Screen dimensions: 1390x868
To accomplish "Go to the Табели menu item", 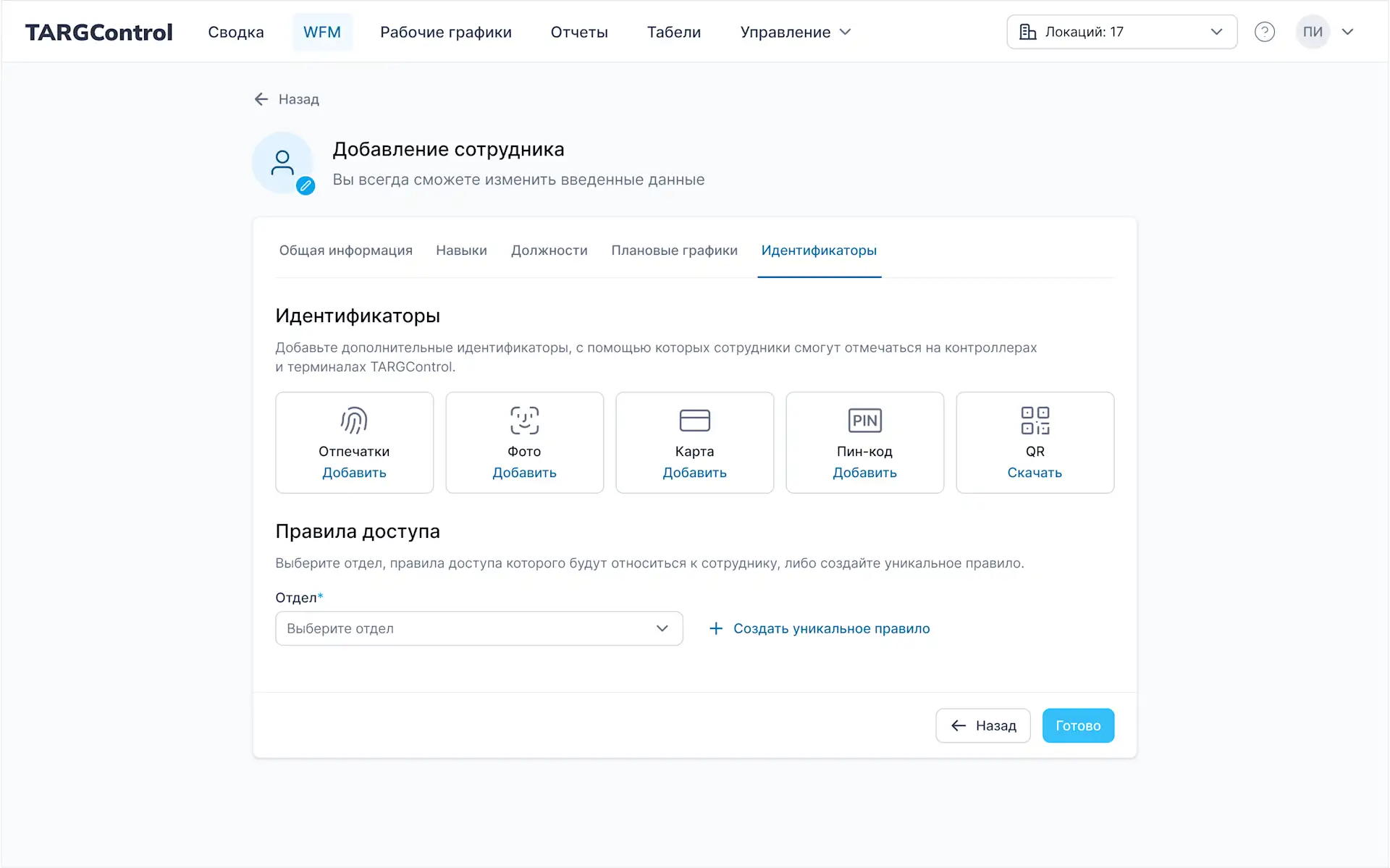I will point(673,32).
